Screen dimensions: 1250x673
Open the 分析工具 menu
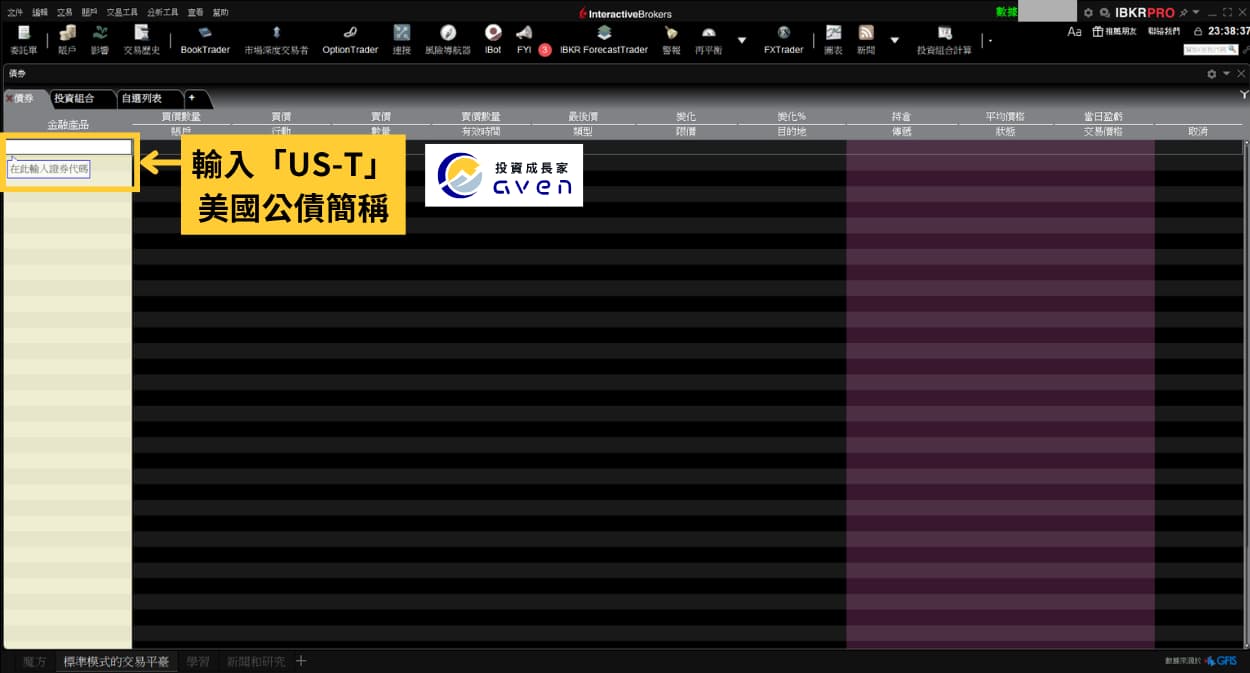coord(162,13)
